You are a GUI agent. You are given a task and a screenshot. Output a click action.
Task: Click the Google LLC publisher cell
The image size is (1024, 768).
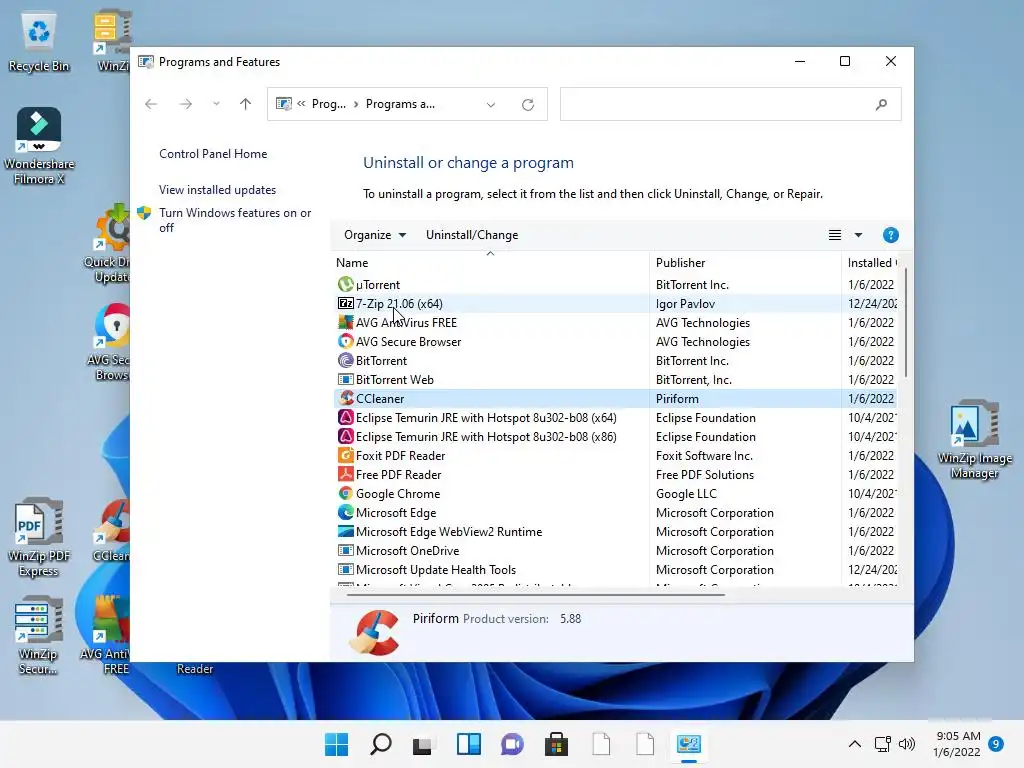click(686, 494)
